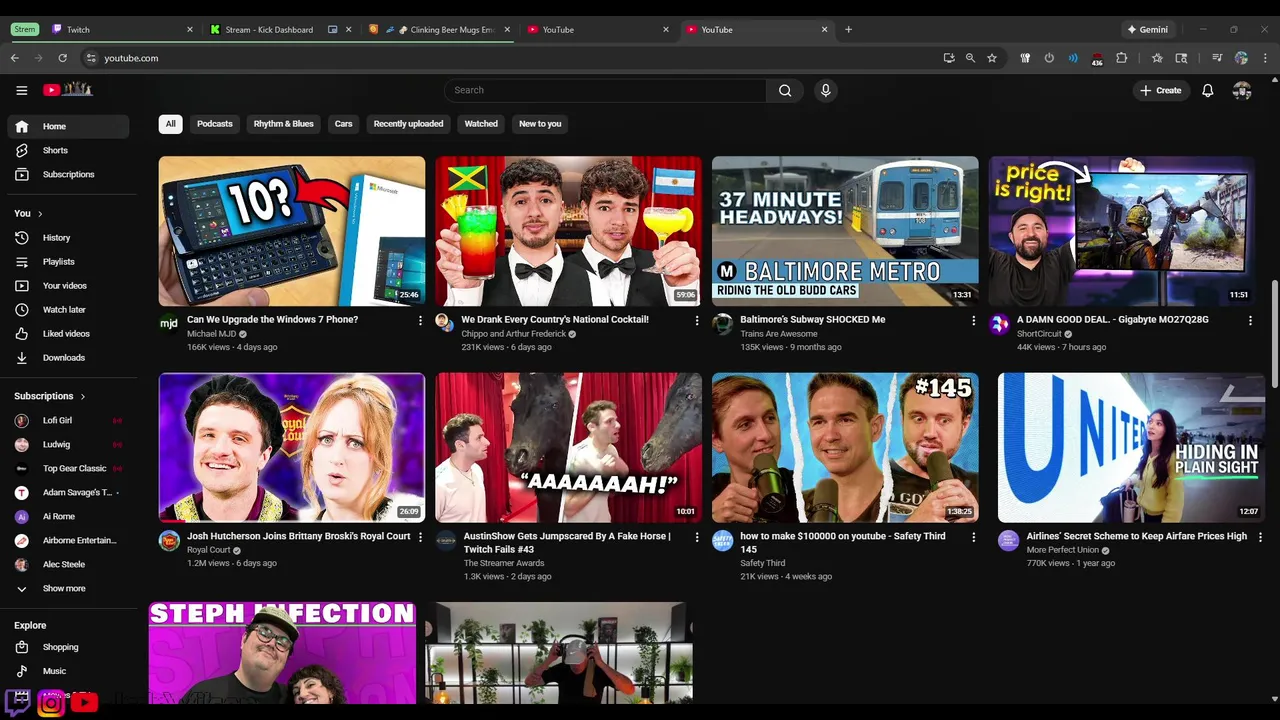The width and height of the screenshot is (1280, 720).
Task: Open options for Baltimore's Subway video
Action: pos(973,320)
